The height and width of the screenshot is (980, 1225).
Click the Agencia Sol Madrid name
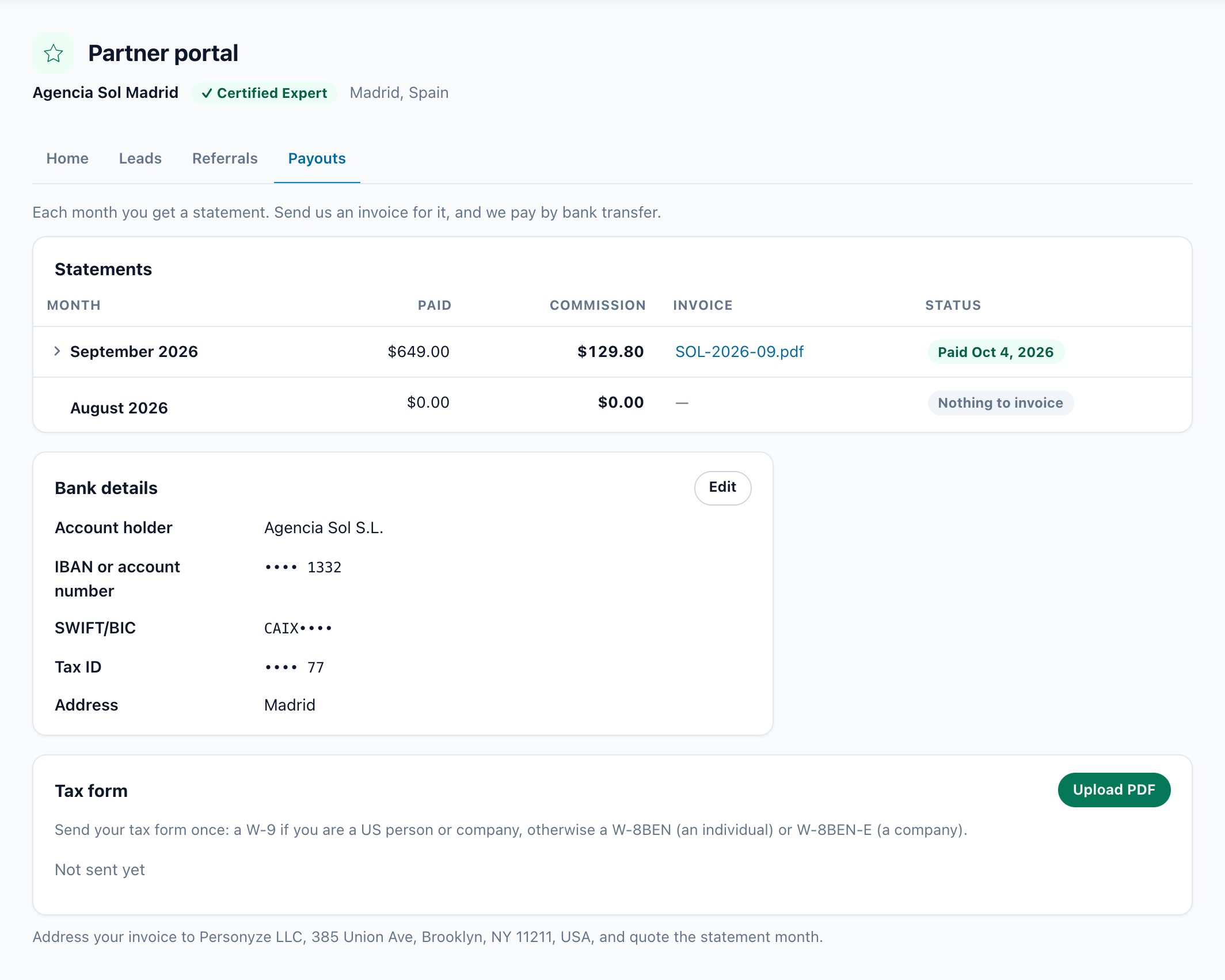pyautogui.click(x=105, y=92)
